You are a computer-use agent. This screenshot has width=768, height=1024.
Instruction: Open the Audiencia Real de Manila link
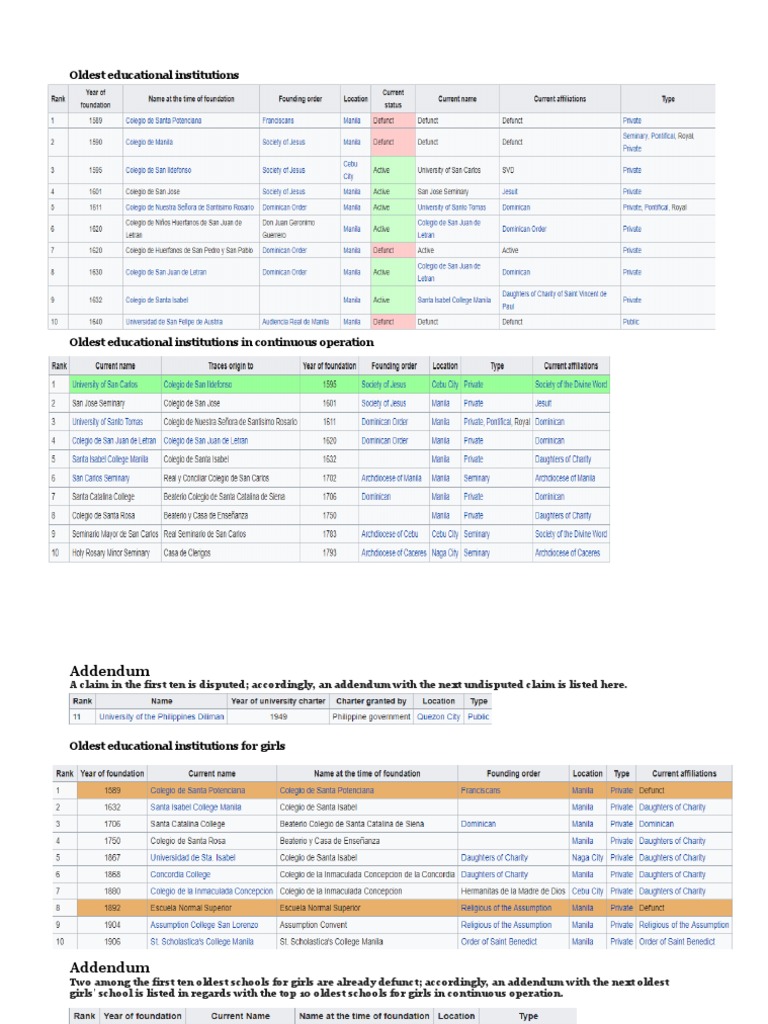click(295, 321)
